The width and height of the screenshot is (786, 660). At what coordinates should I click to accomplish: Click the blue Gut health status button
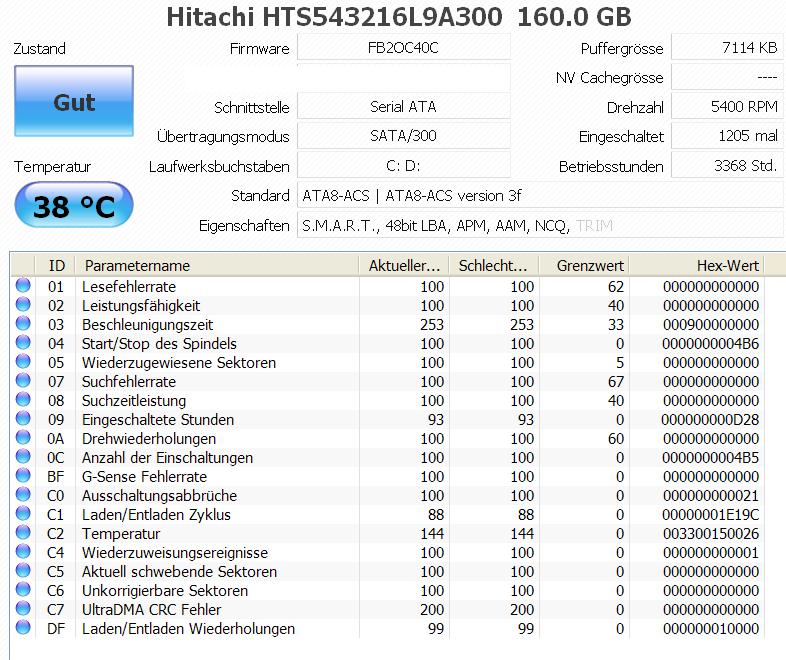point(74,101)
